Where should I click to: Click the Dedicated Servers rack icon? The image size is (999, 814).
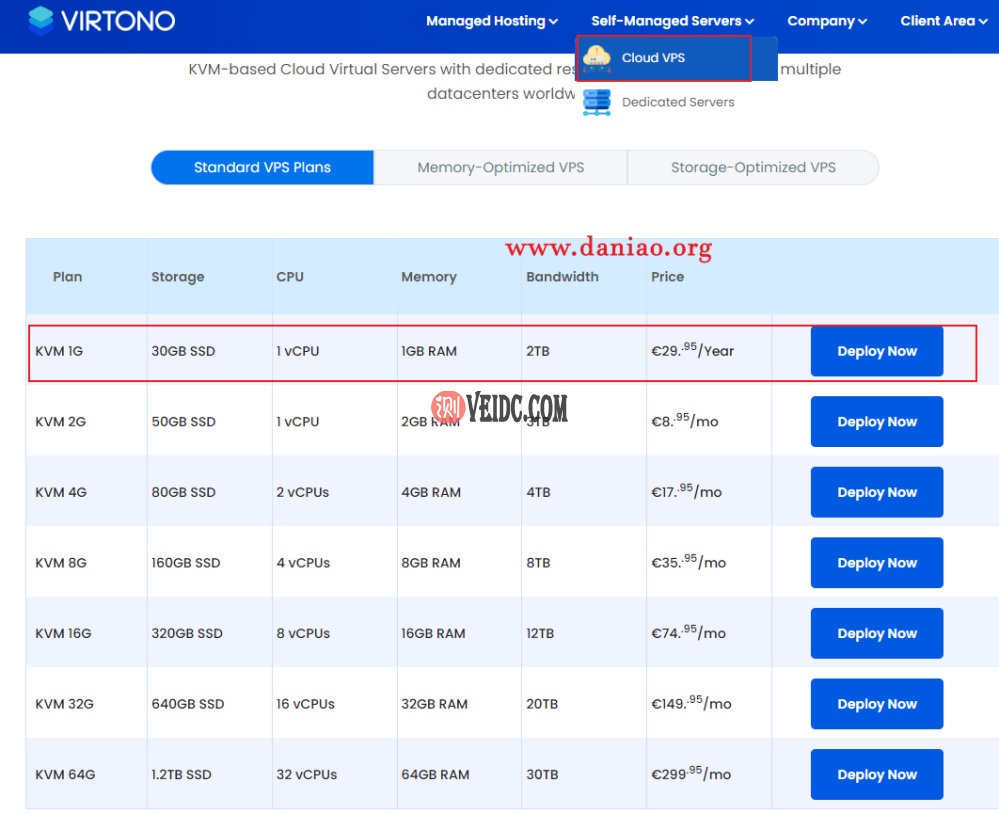tap(597, 102)
